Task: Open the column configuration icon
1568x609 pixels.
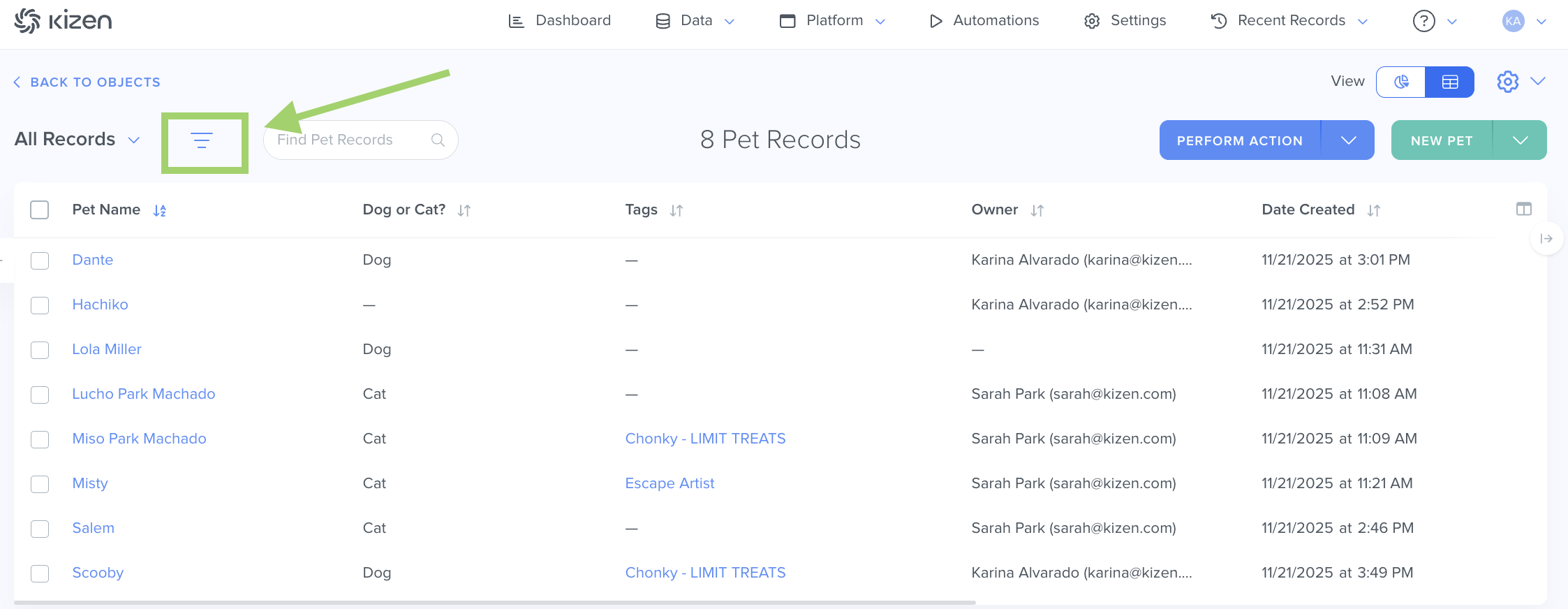Action: (x=1524, y=209)
